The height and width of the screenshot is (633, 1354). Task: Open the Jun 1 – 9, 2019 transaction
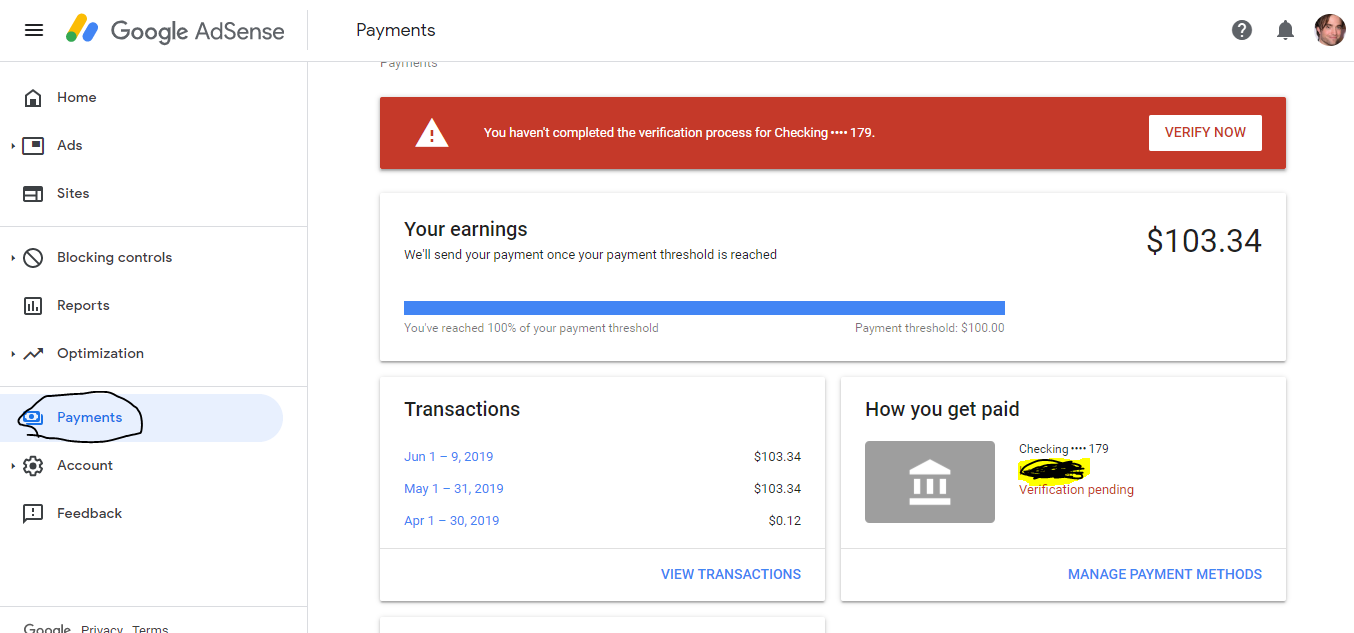point(448,456)
